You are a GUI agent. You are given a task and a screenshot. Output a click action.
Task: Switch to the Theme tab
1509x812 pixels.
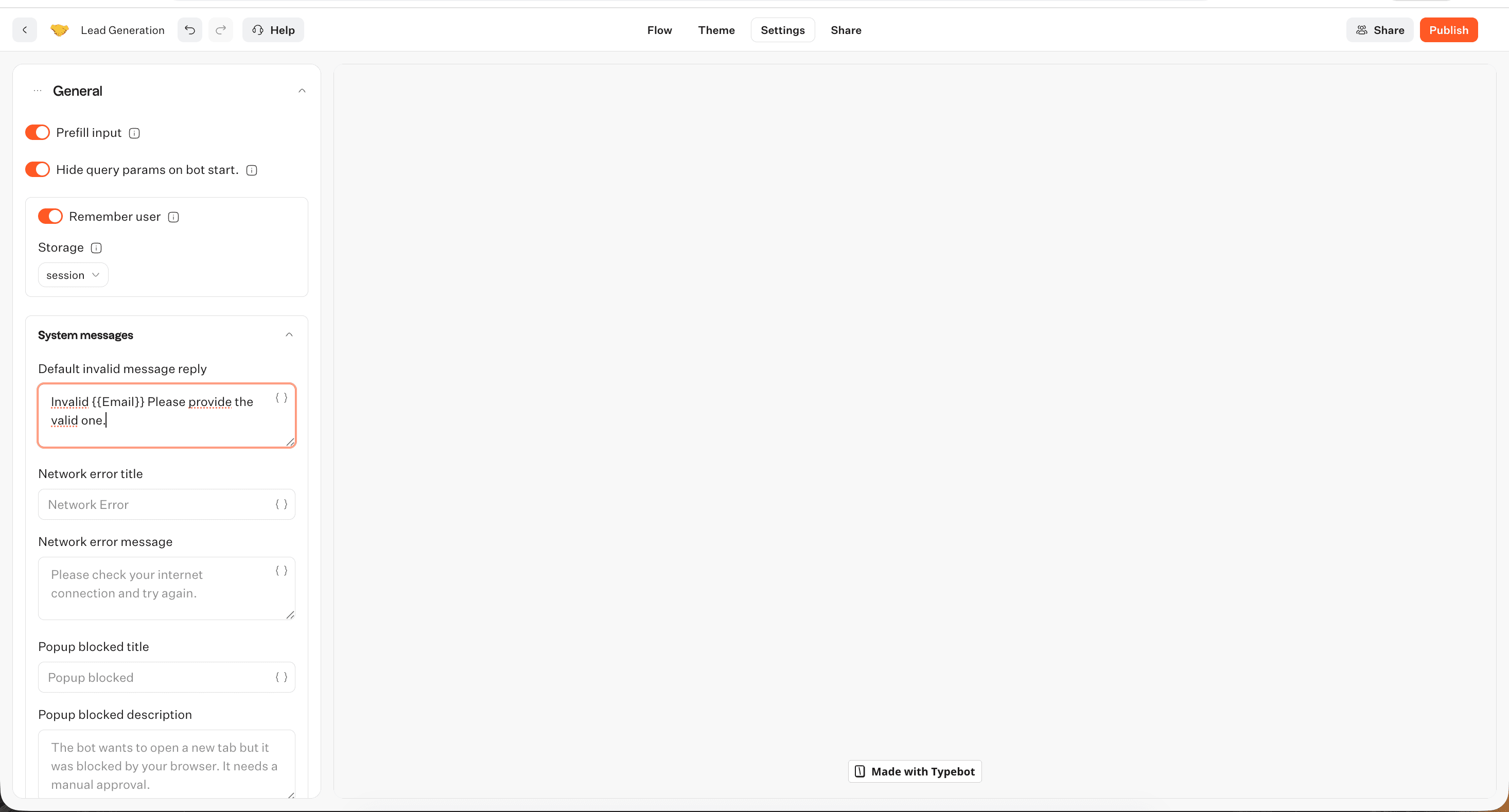pyautogui.click(x=716, y=30)
